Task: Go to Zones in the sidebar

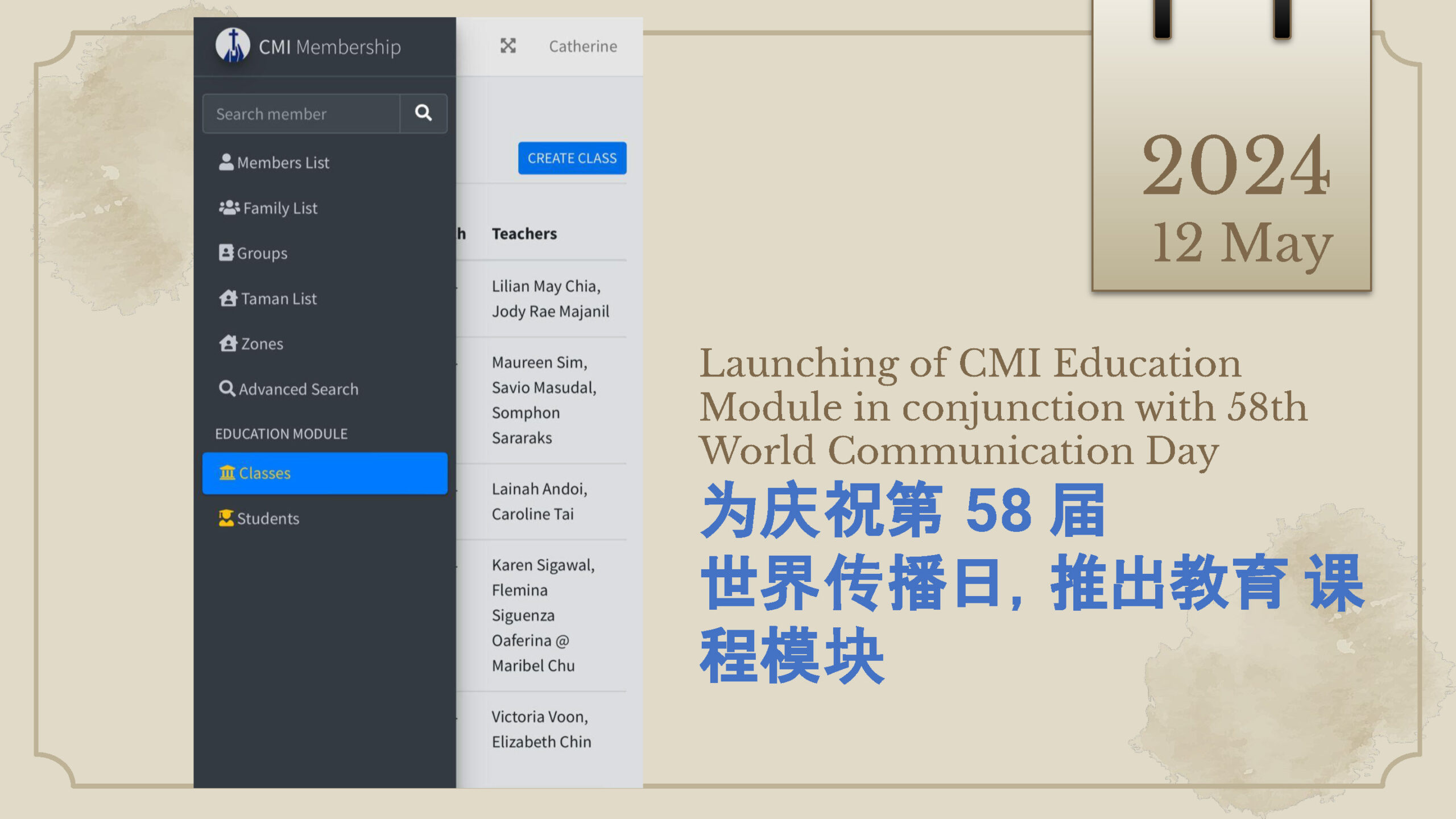Action: point(325,344)
